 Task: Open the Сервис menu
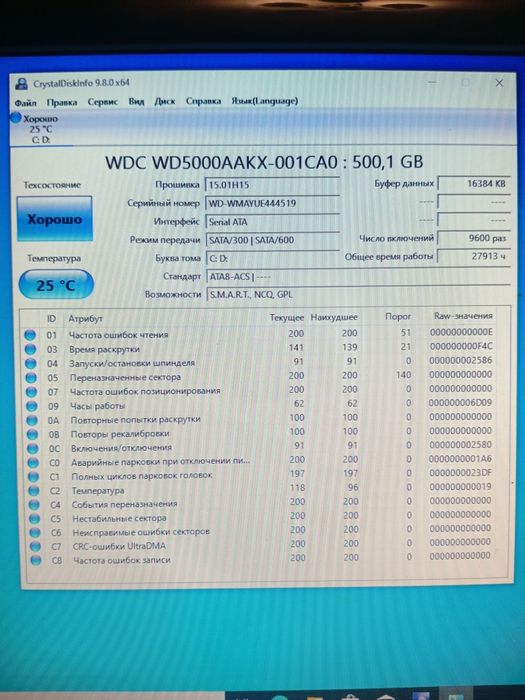tap(103, 101)
